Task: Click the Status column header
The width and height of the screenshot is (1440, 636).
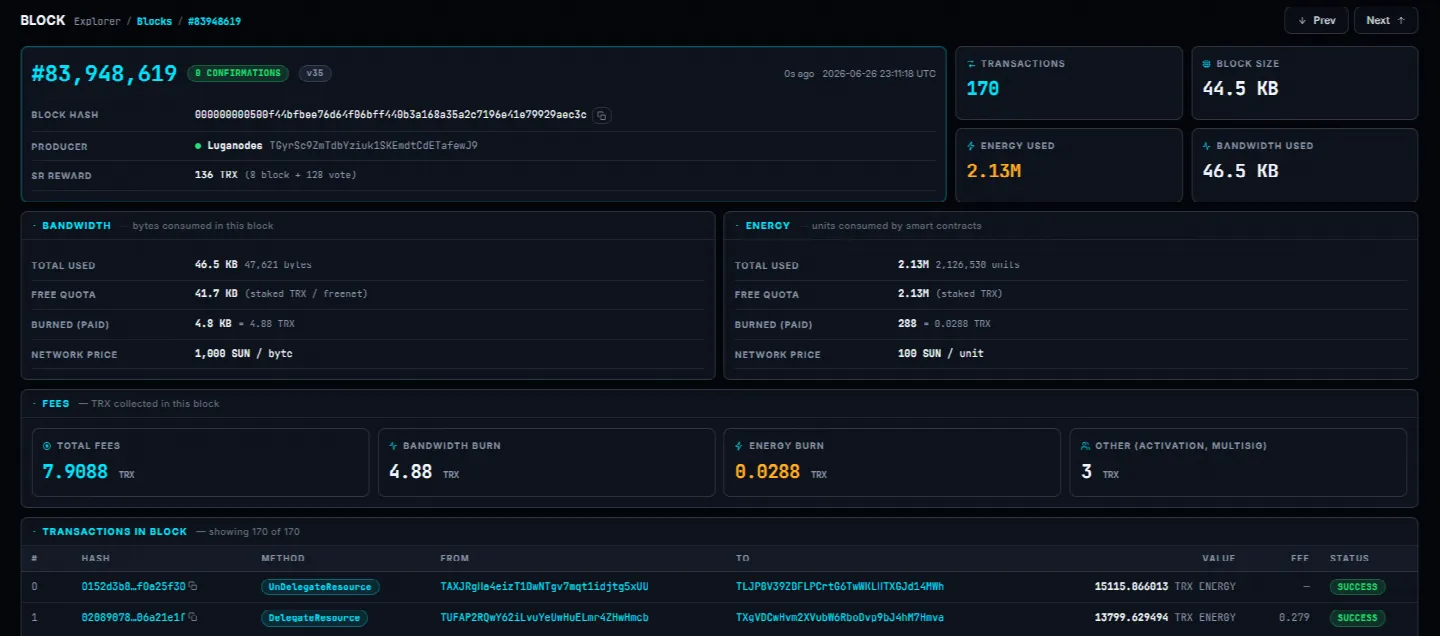Action: [x=1349, y=558]
